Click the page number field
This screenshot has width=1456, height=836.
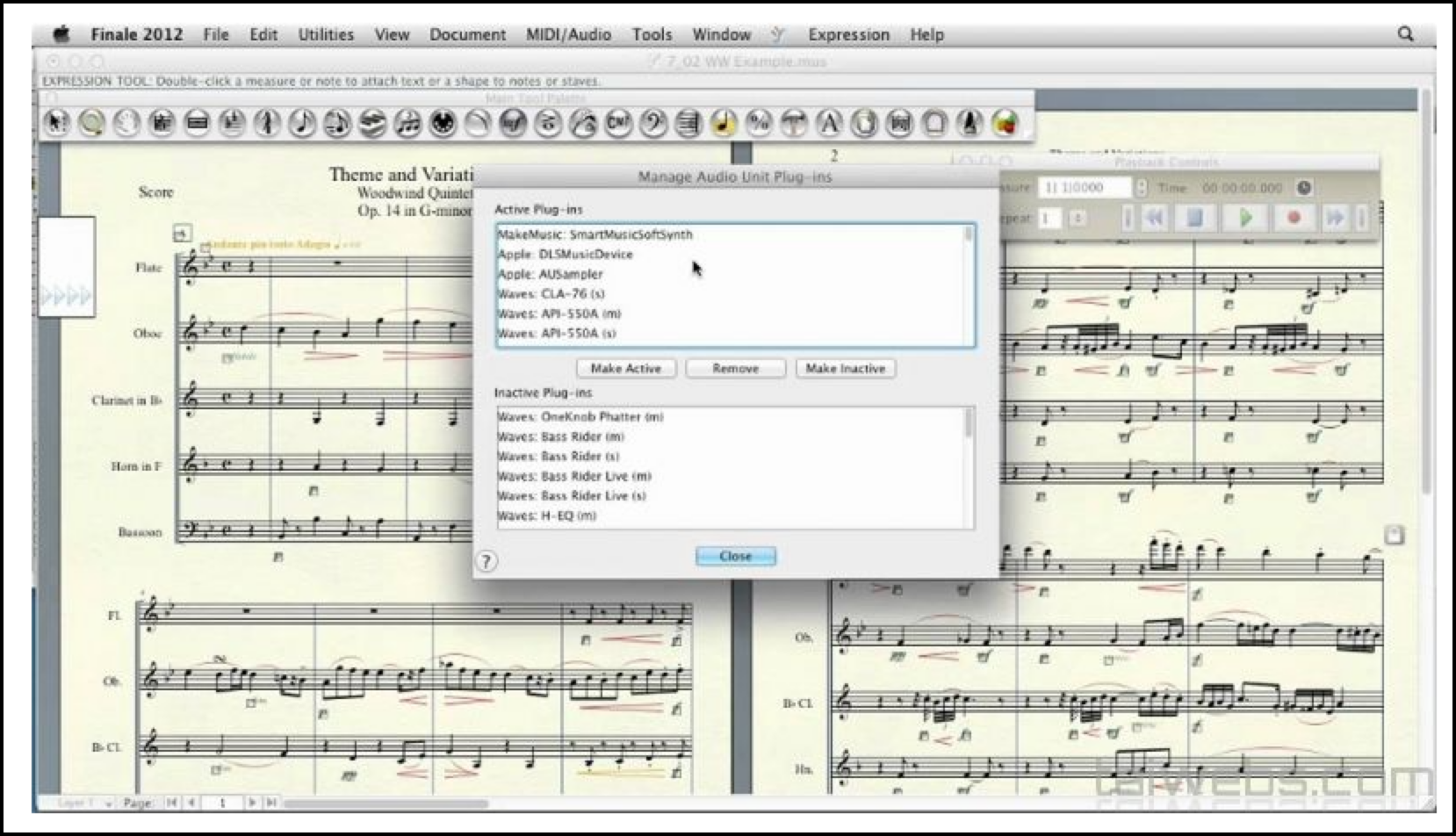222,803
